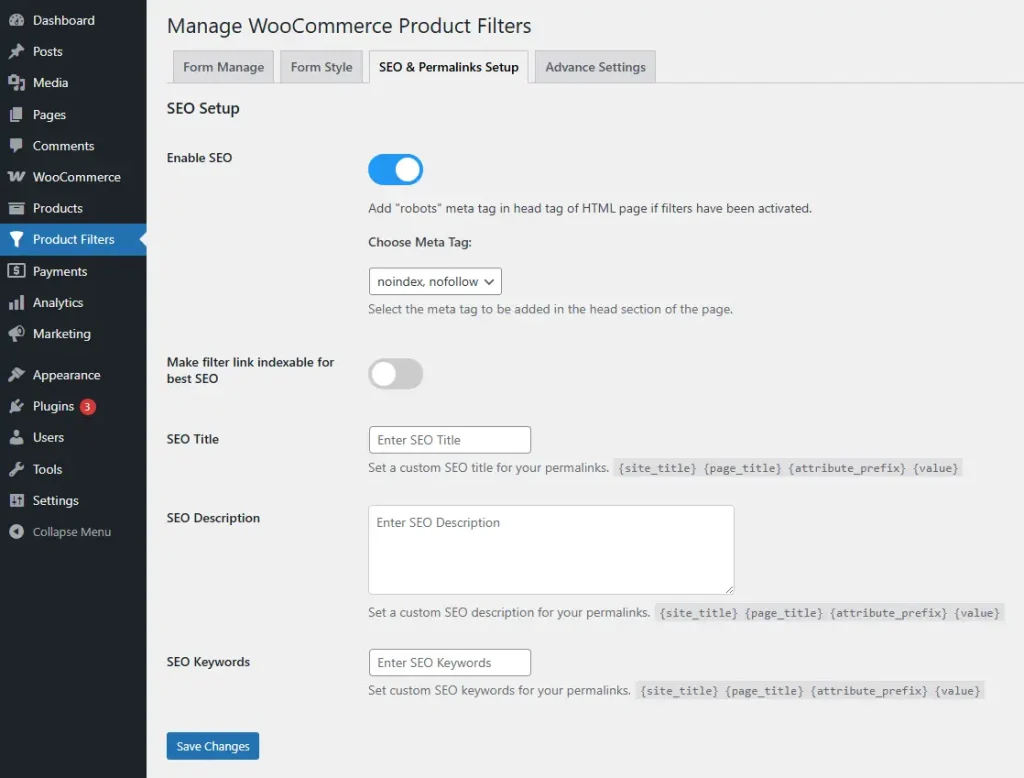Open Pages menu item
Image resolution: width=1024 pixels, height=778 pixels.
coord(73,115)
